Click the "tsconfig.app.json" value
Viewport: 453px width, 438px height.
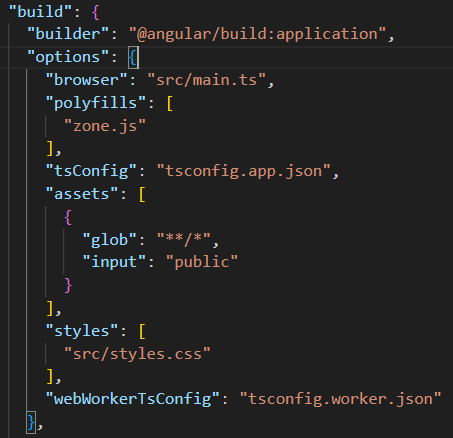244,171
